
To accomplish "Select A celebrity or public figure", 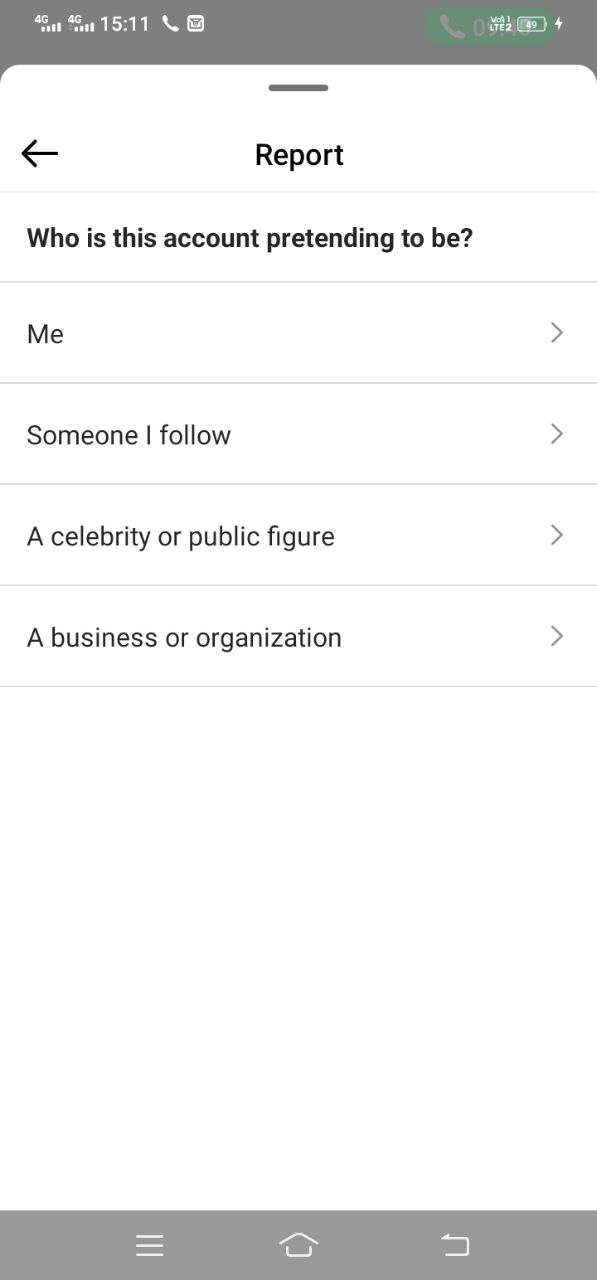I will (x=298, y=535).
